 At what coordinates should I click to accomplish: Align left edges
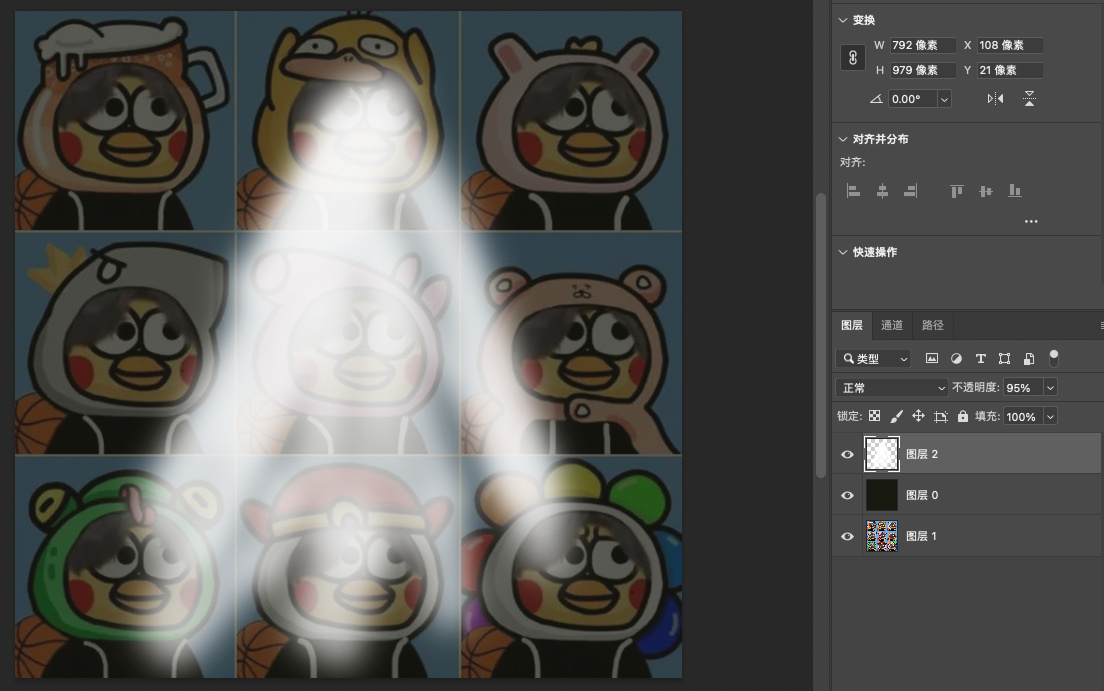(853, 191)
